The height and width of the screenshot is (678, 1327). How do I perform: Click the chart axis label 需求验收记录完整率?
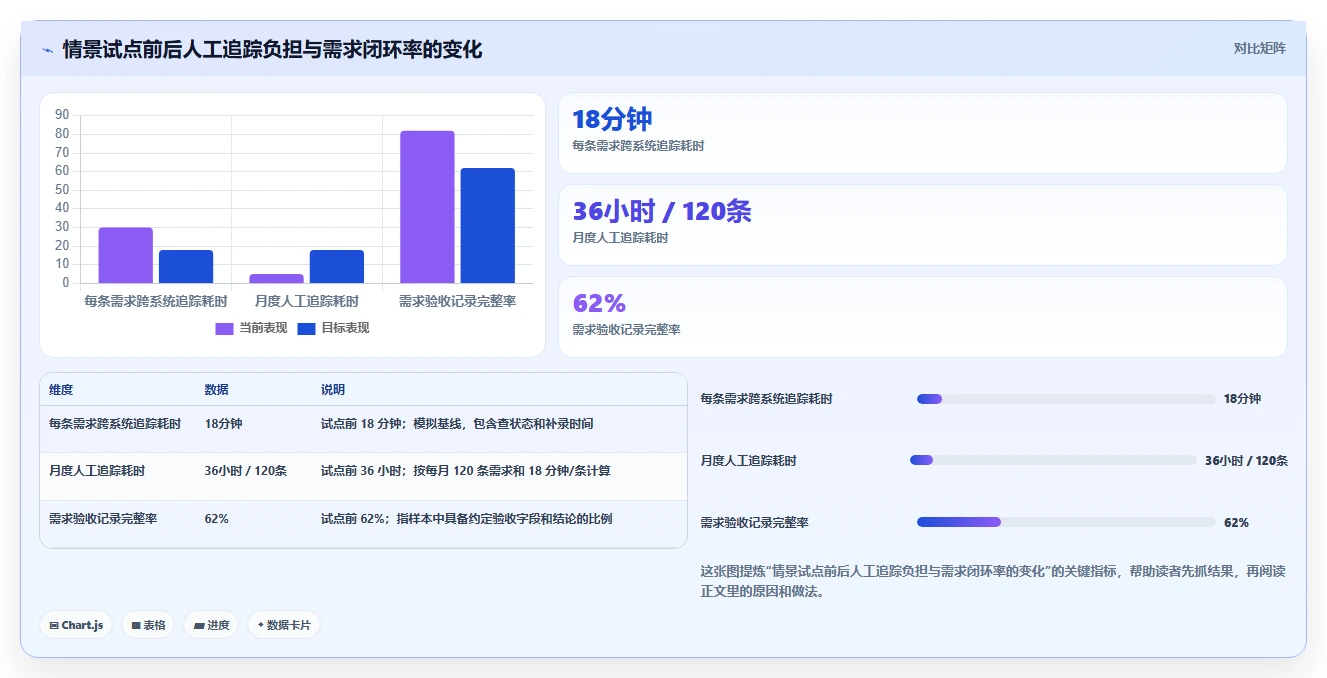point(457,301)
